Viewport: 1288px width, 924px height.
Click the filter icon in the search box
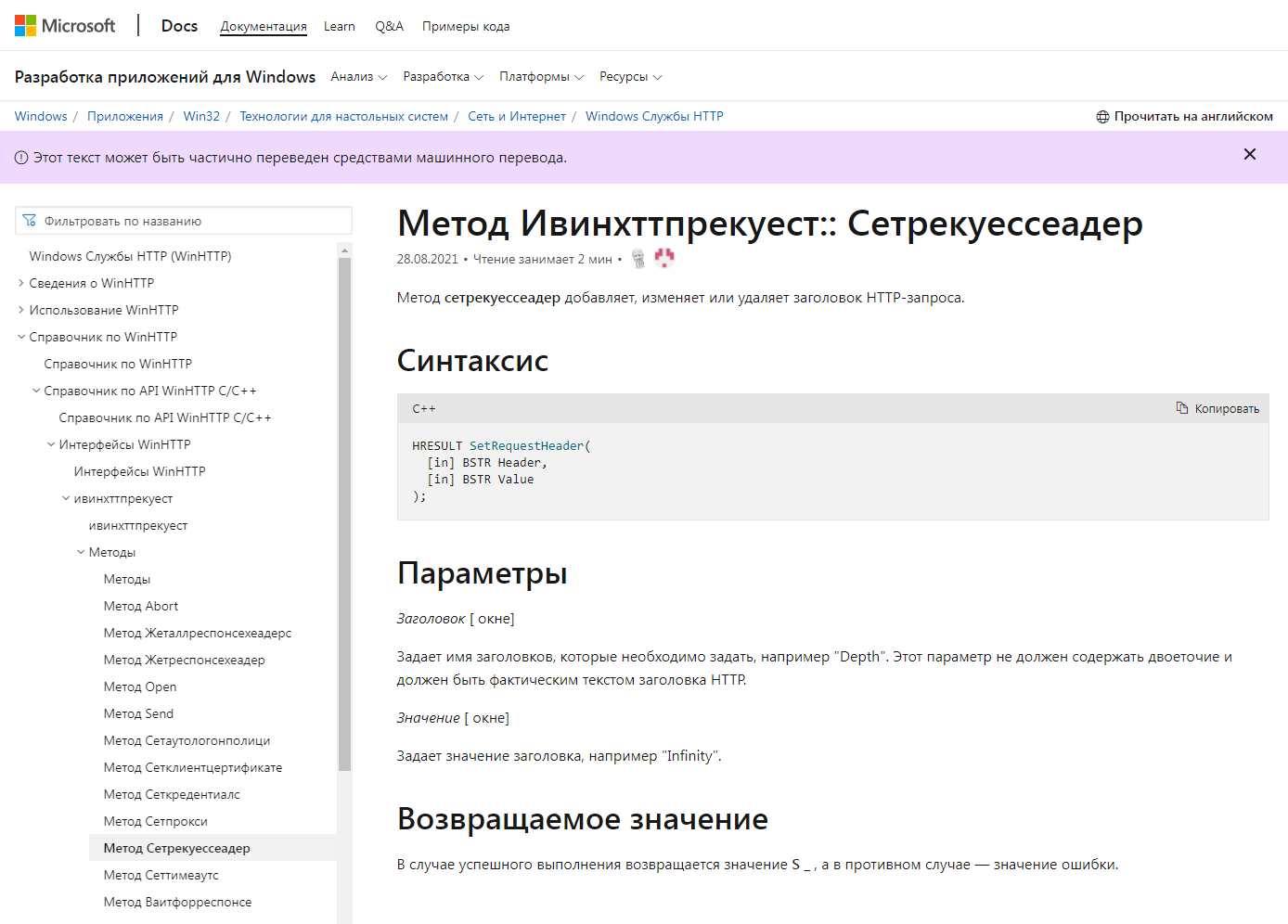tap(30, 221)
